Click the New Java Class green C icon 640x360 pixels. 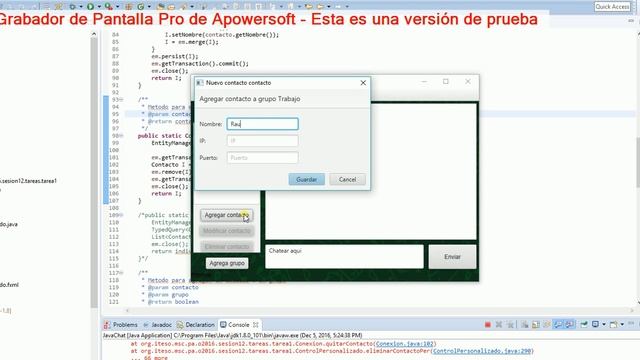click(141, 7)
